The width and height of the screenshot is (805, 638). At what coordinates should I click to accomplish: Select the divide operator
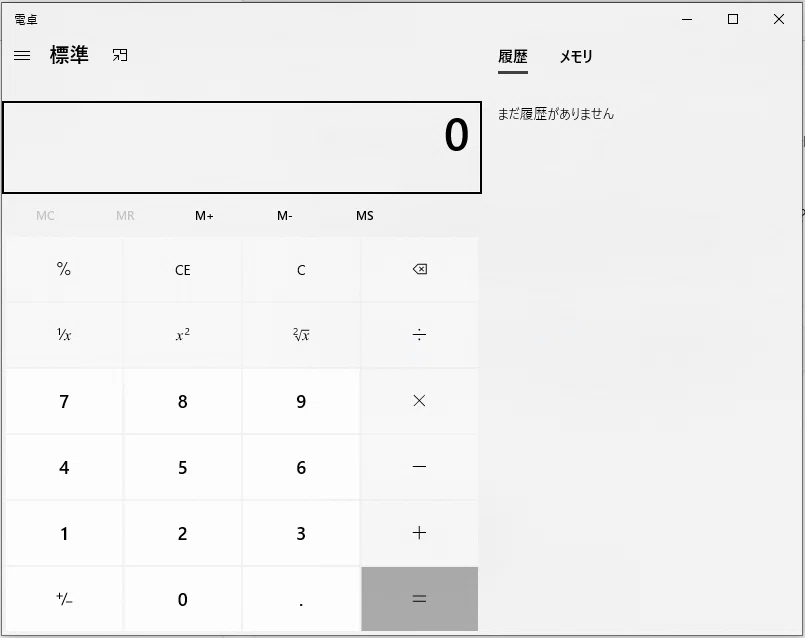tap(419, 335)
